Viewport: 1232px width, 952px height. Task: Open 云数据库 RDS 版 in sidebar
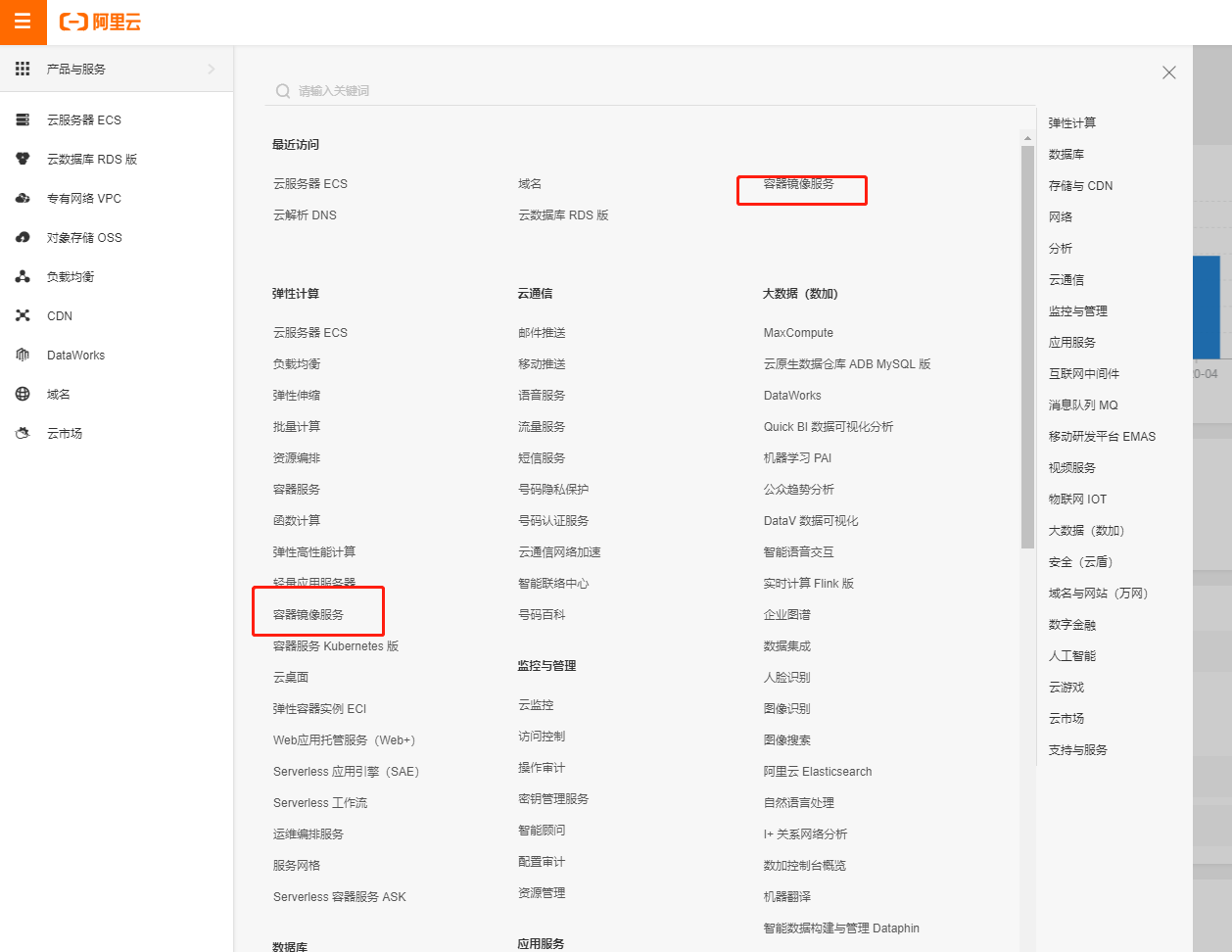(92, 159)
